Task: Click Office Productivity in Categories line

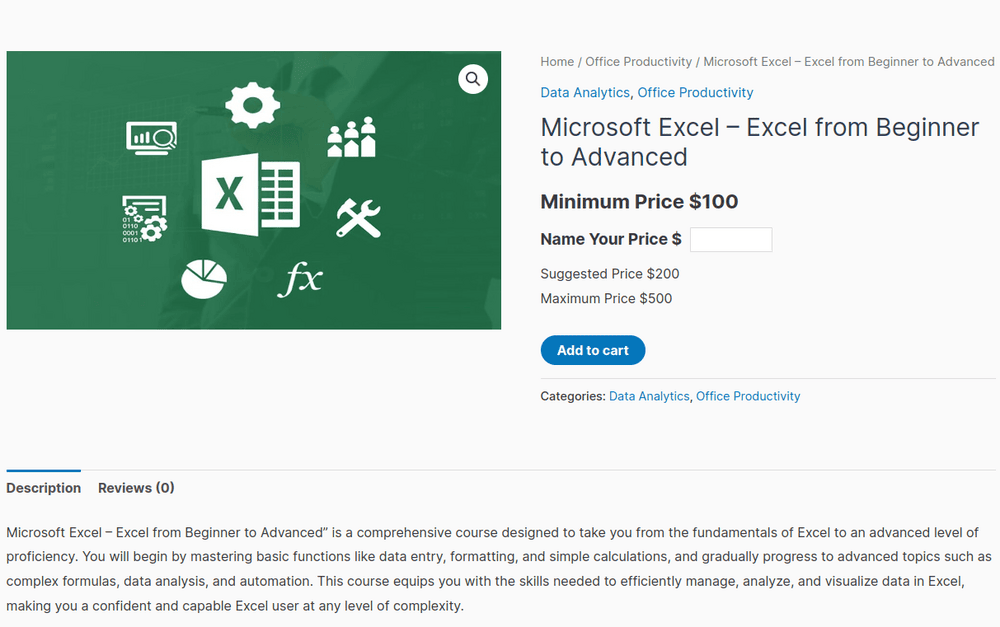Action: coord(748,397)
